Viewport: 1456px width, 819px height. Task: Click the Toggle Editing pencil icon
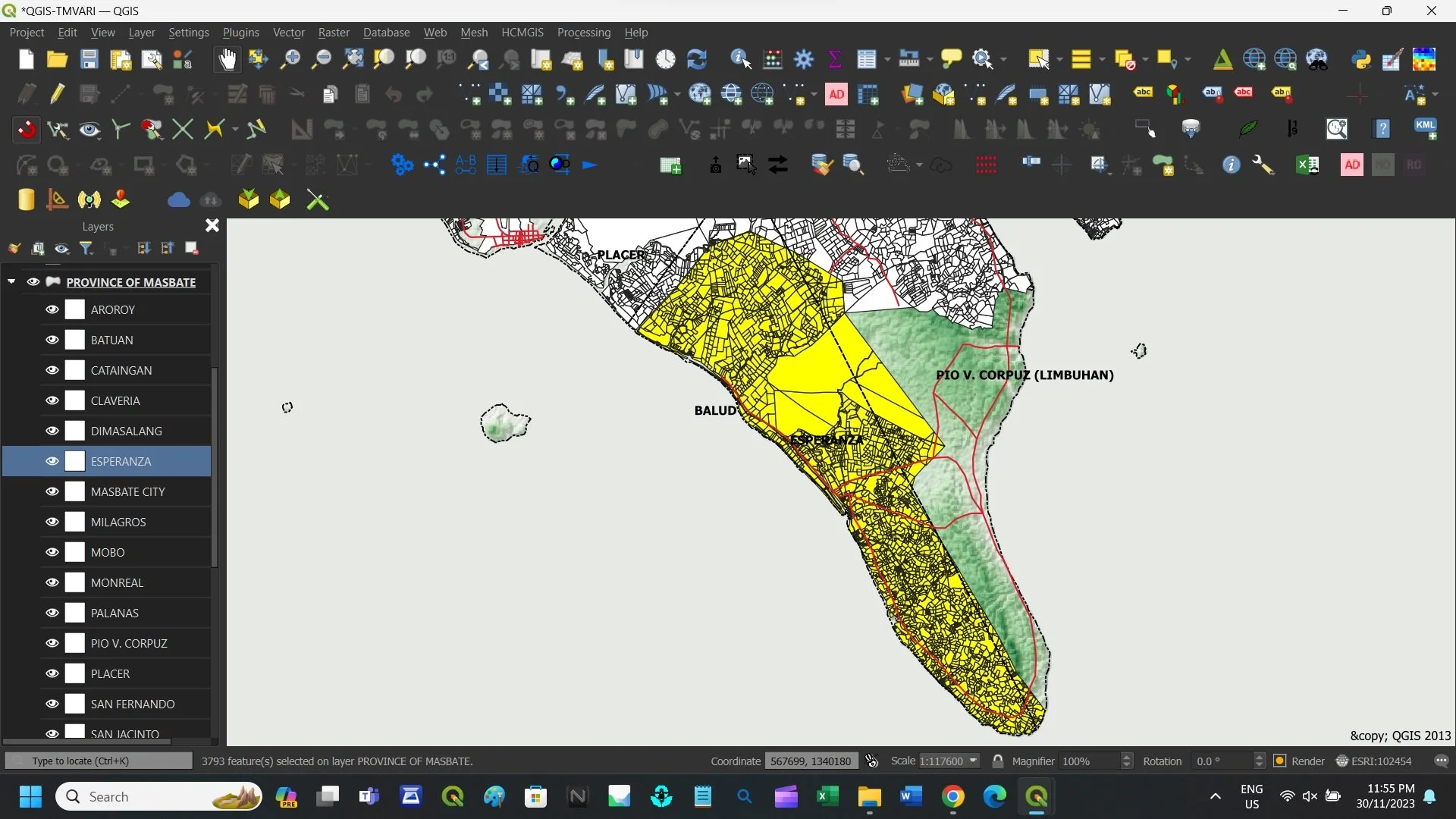click(x=58, y=94)
